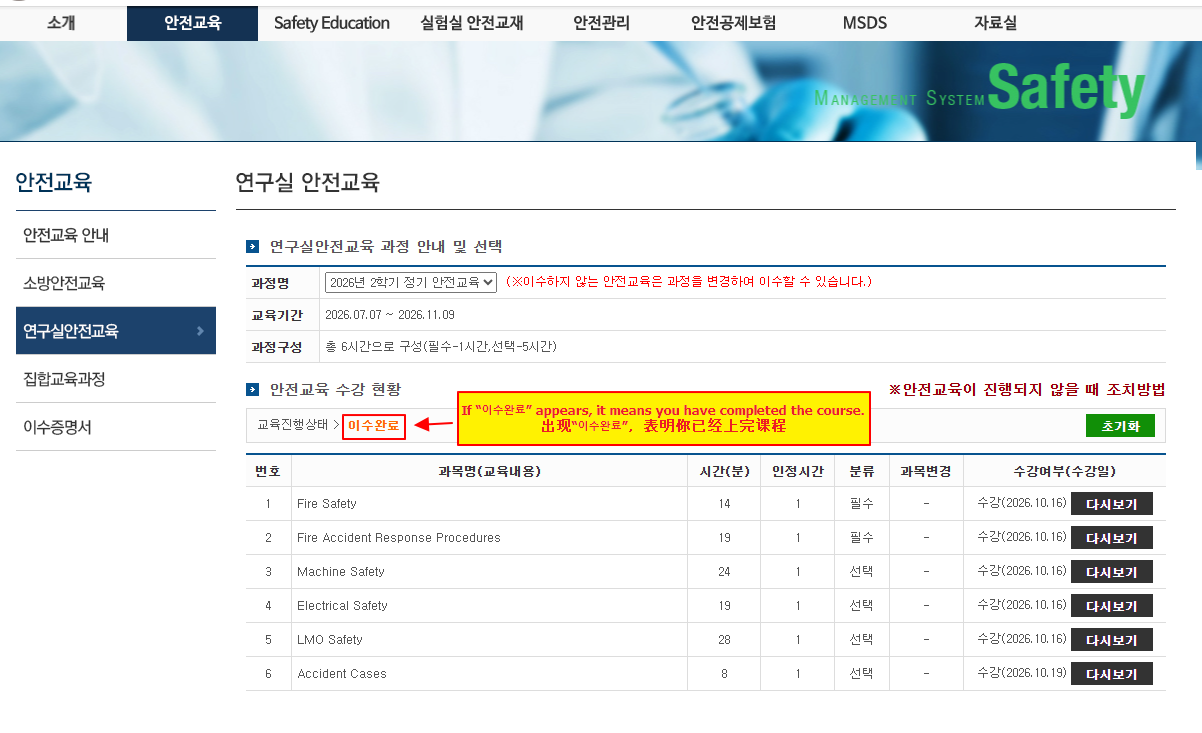
Task: Open 안전교육 안내 in the sidebar
Action: [116, 235]
